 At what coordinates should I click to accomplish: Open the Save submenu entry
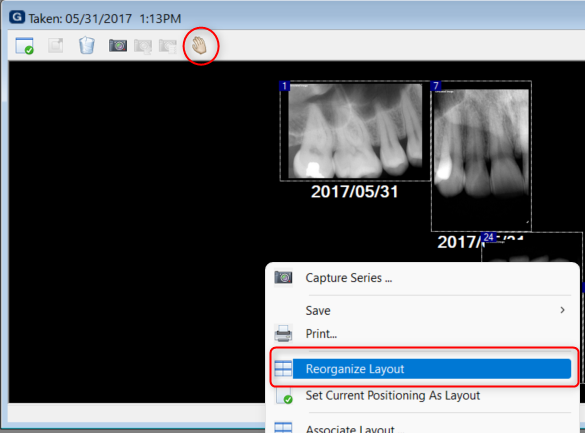[422, 310]
